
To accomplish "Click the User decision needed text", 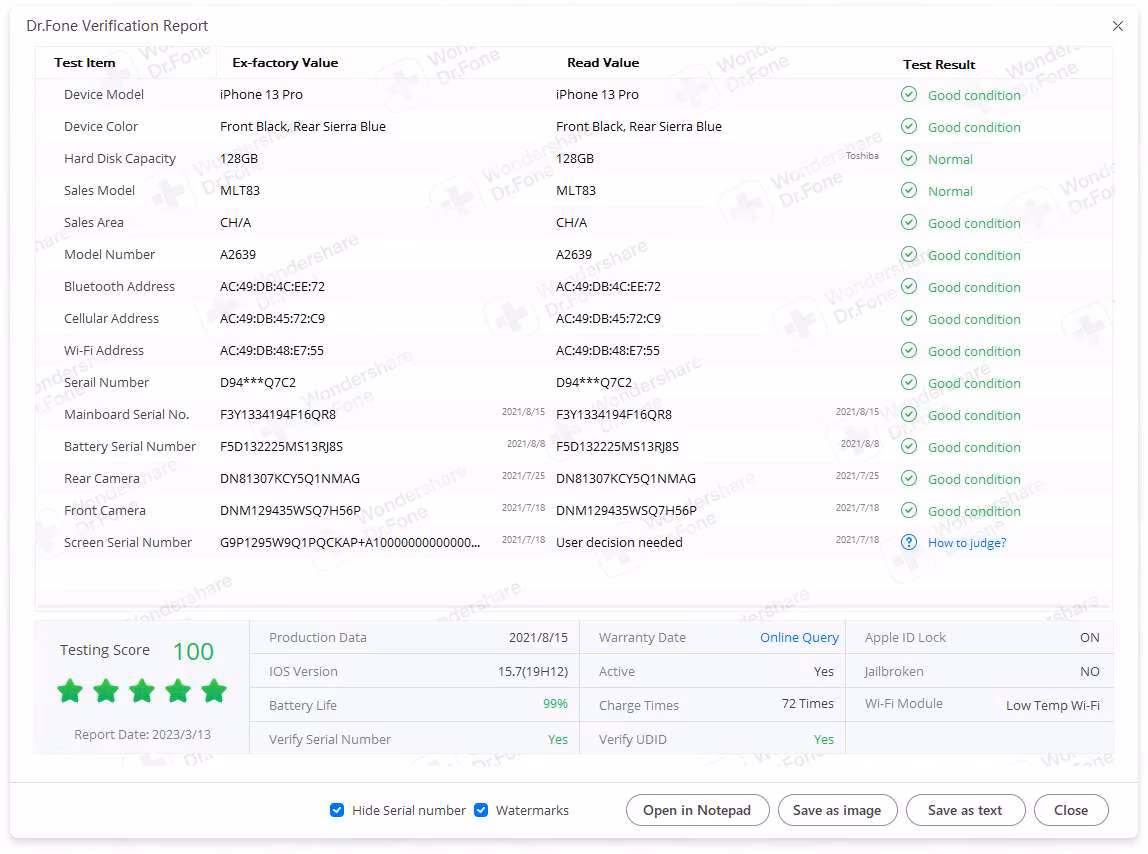I will point(619,543).
